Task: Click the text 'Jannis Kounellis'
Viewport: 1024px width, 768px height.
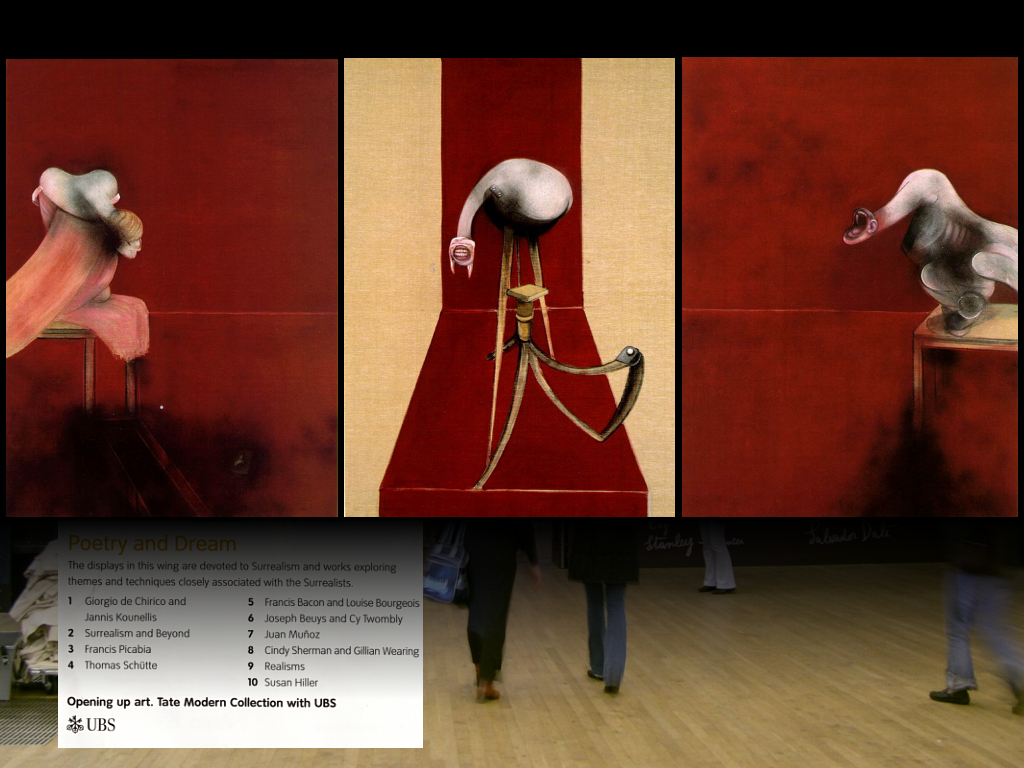Action: [x=121, y=617]
